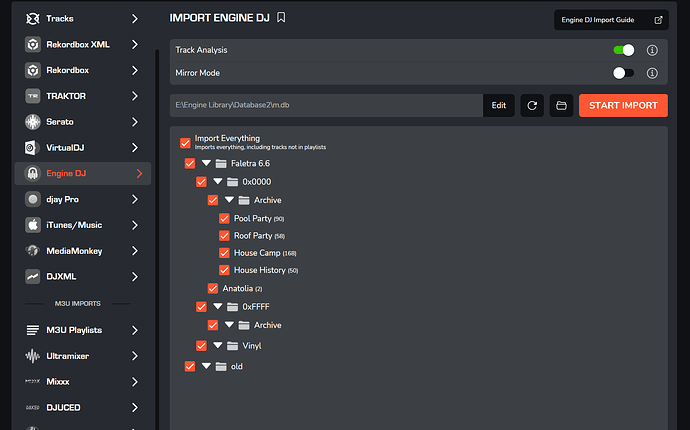Expand the Serato chevron arrow
This screenshot has height=430, width=690.
(135, 122)
